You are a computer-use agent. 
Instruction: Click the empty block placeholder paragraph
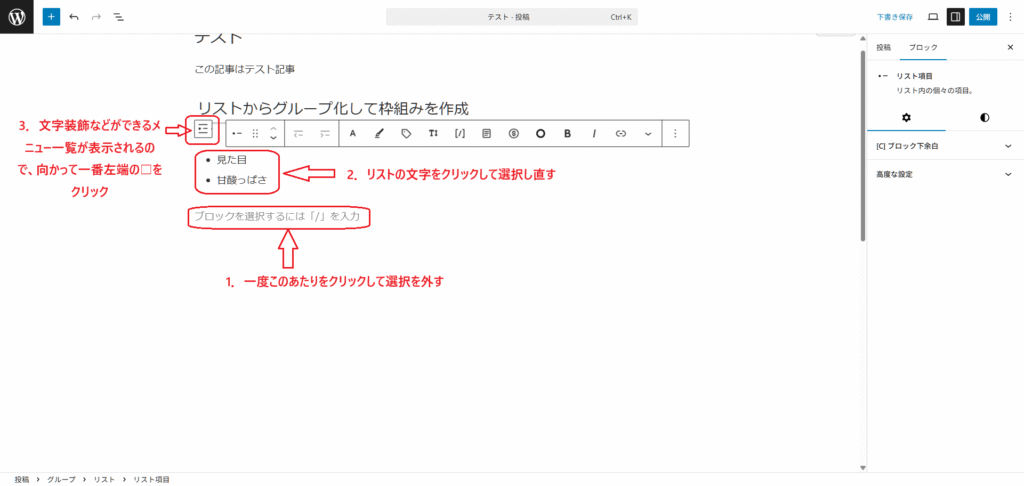pyautogui.click(x=278, y=216)
